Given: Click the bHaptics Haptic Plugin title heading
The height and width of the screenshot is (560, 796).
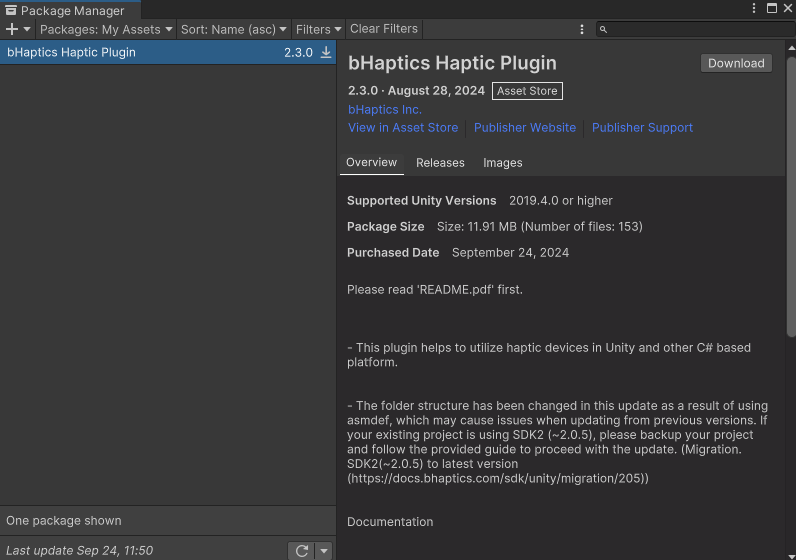Looking at the screenshot, I should pyautogui.click(x=452, y=63).
